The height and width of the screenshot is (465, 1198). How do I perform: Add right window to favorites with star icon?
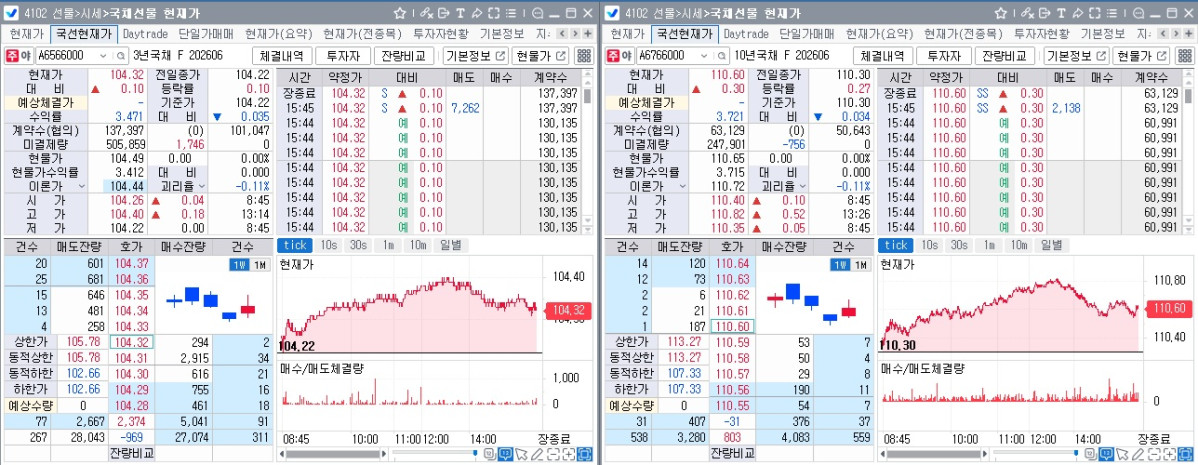(1000, 13)
